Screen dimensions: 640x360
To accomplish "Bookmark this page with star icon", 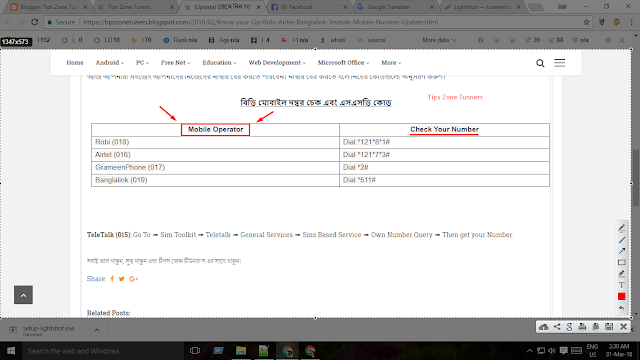I will click(587, 22).
